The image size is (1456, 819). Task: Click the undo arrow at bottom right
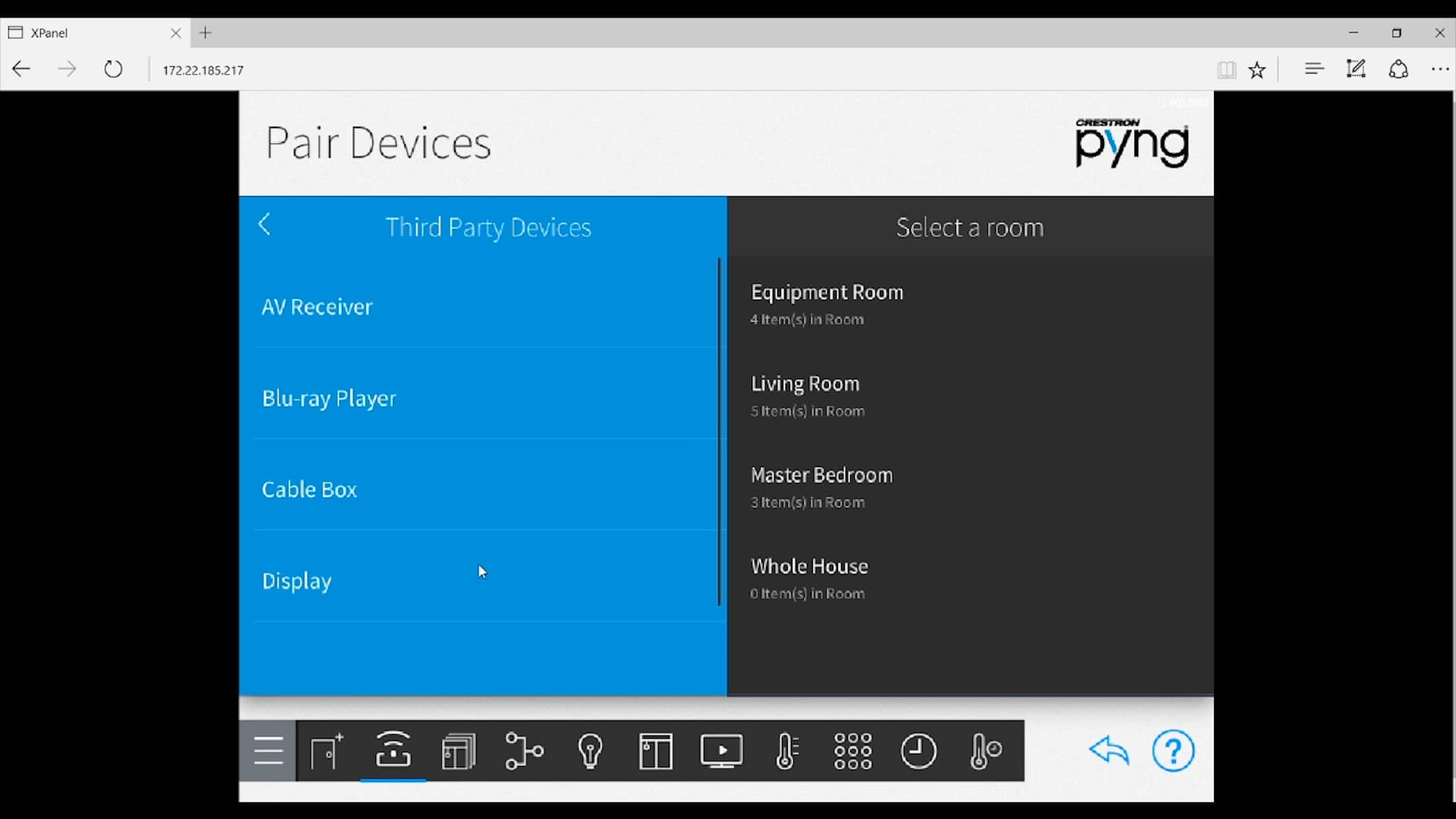tap(1109, 751)
